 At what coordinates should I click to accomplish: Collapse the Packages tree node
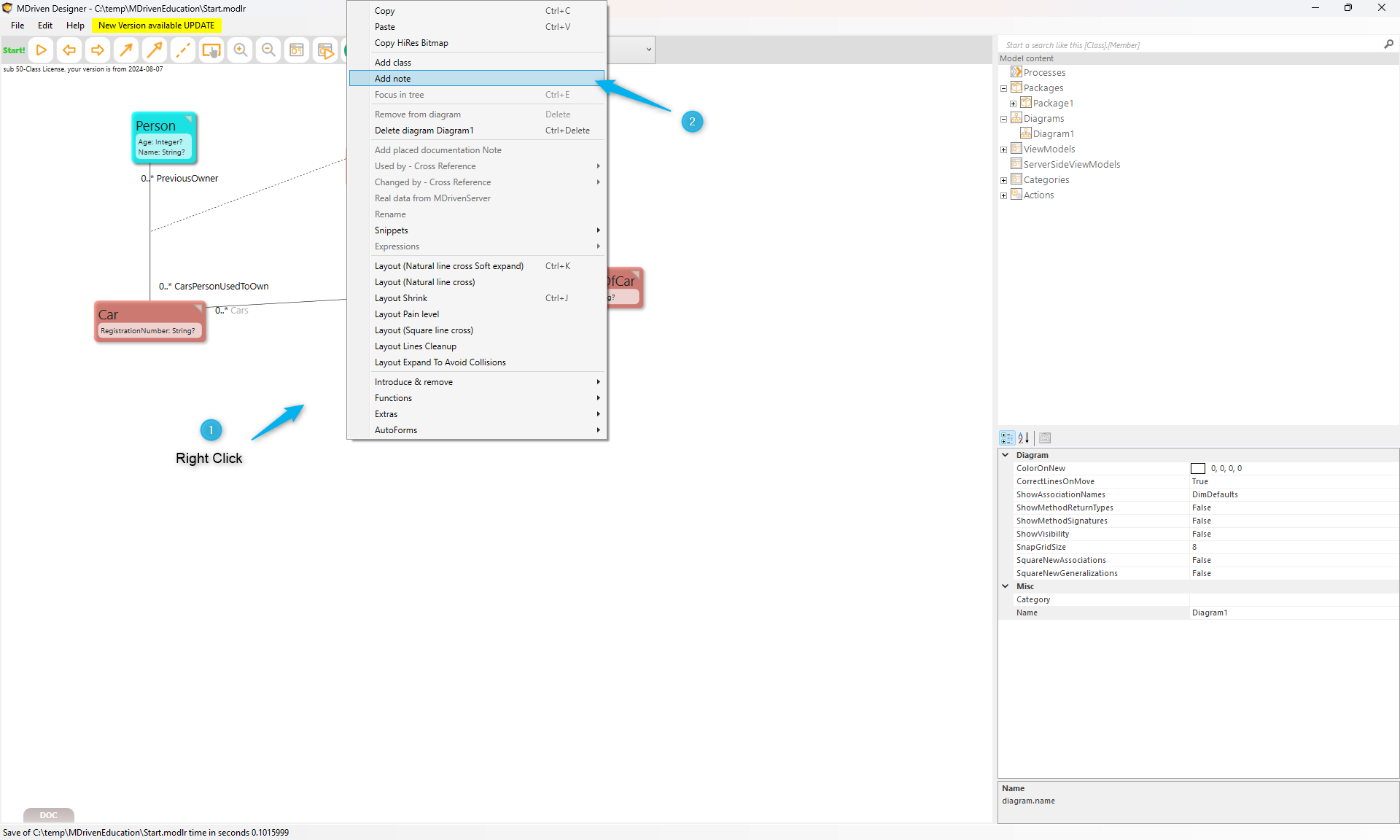(x=1003, y=88)
